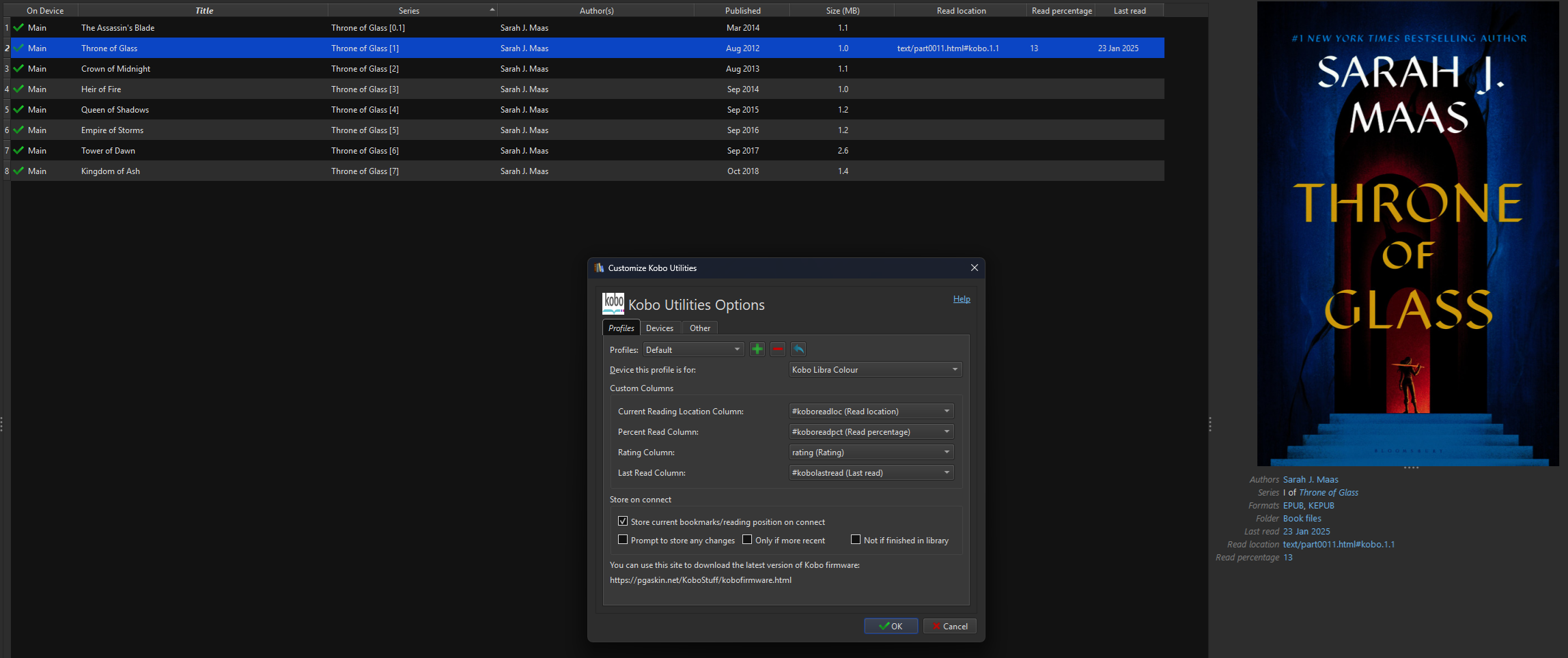
Task: Close the Customize Kobo Utilities dialog
Action: pos(975,268)
